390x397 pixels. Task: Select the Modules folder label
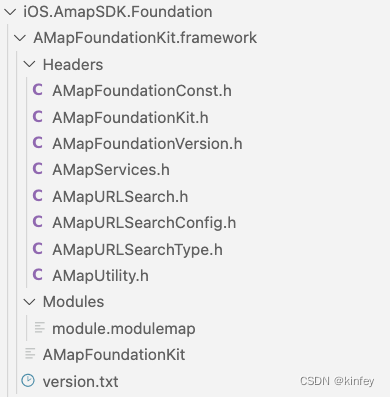coord(73,302)
